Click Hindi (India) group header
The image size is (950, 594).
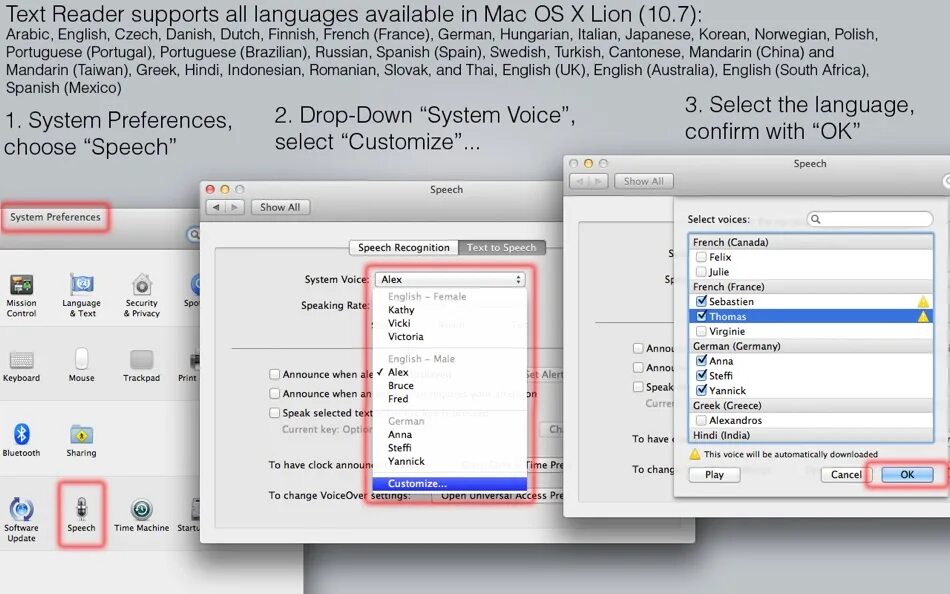[x=811, y=435]
